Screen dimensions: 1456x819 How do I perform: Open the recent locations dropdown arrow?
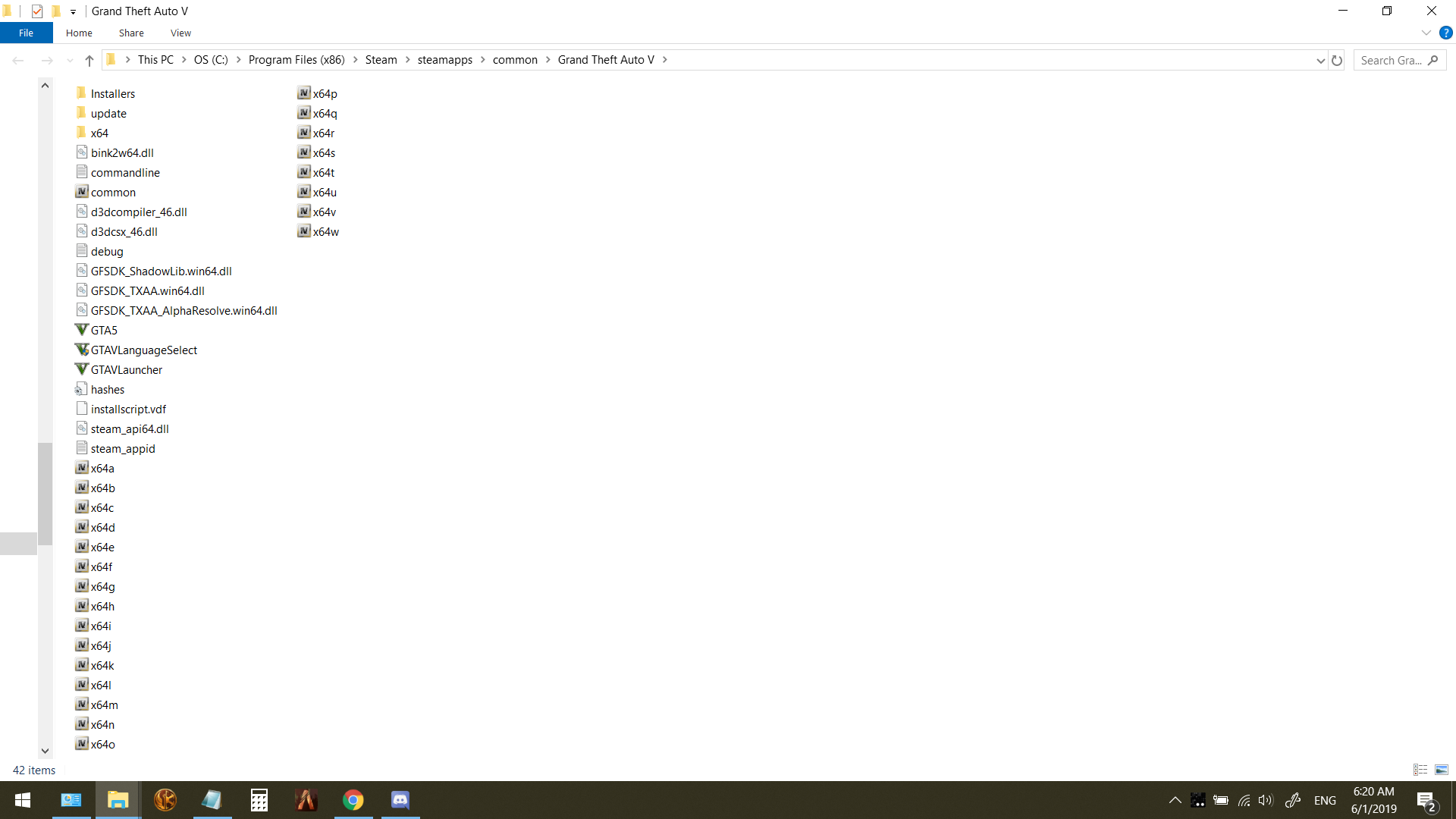[x=70, y=60]
